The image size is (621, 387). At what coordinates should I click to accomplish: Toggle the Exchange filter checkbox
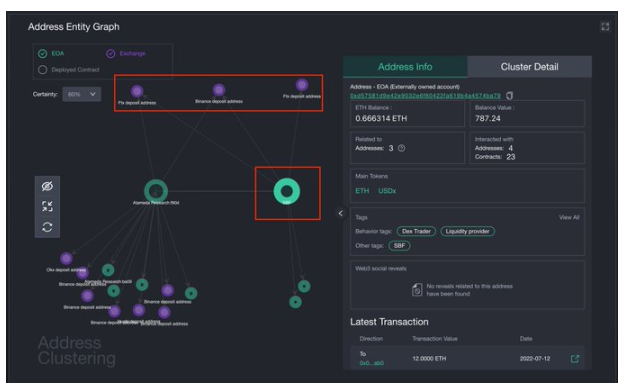110,53
